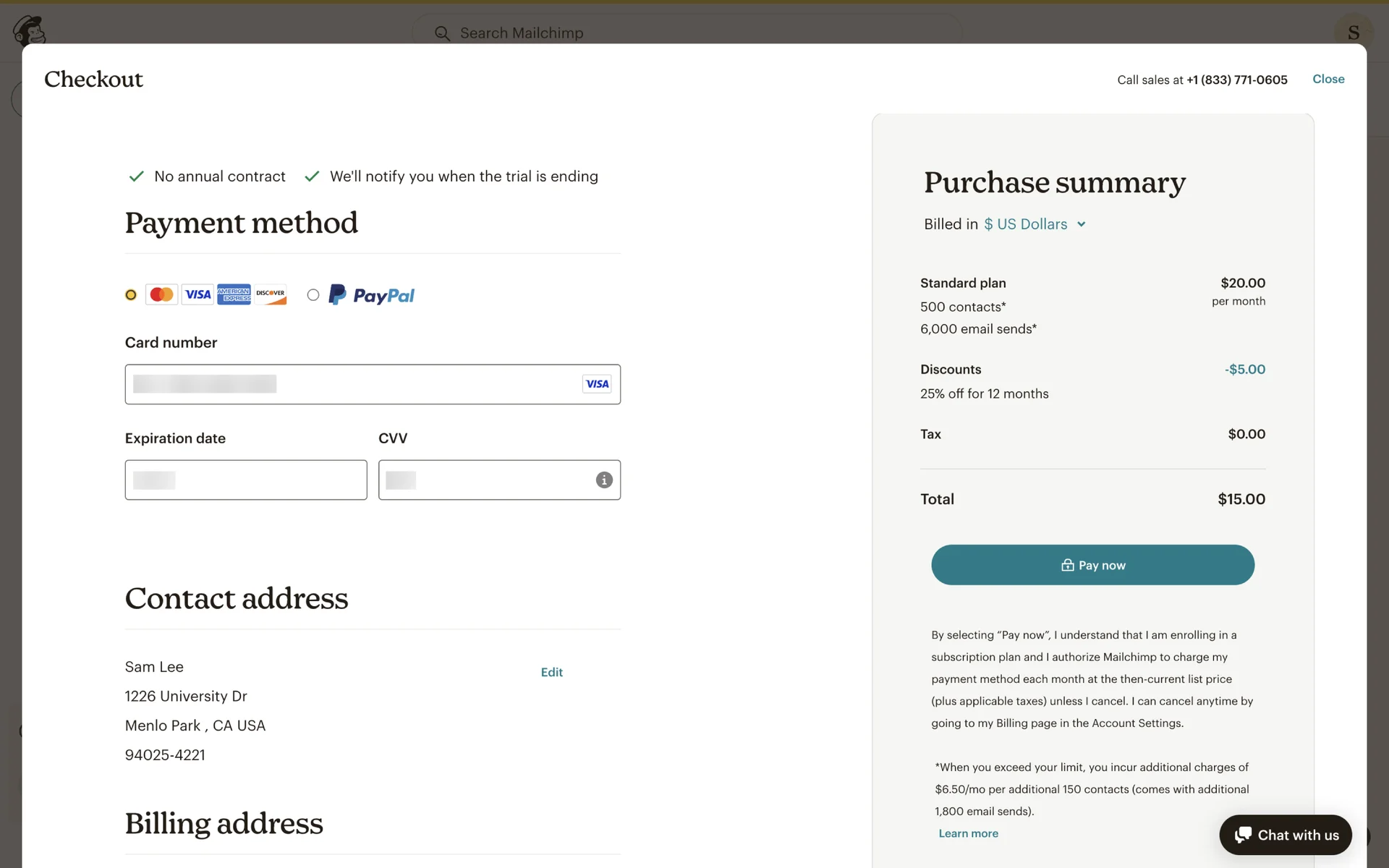Close the Checkout dialog
Image resolution: width=1389 pixels, height=868 pixels.
click(1328, 79)
